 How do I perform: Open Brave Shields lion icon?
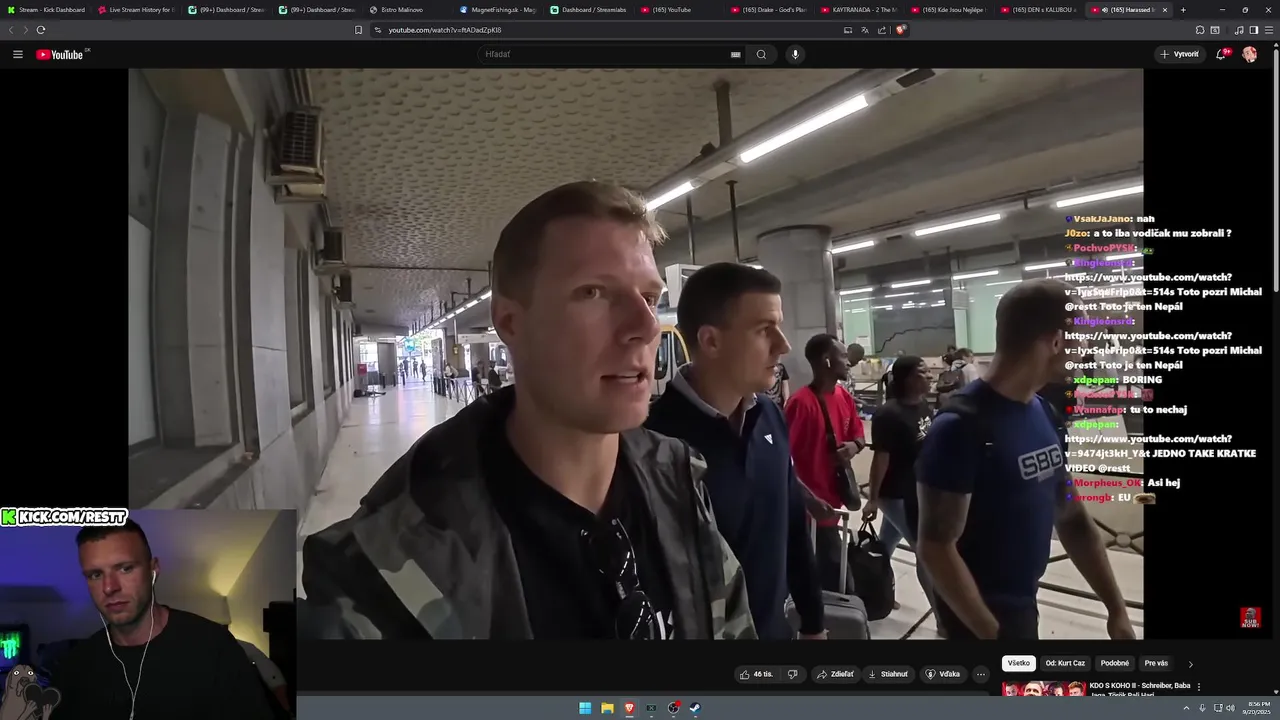coord(900,30)
